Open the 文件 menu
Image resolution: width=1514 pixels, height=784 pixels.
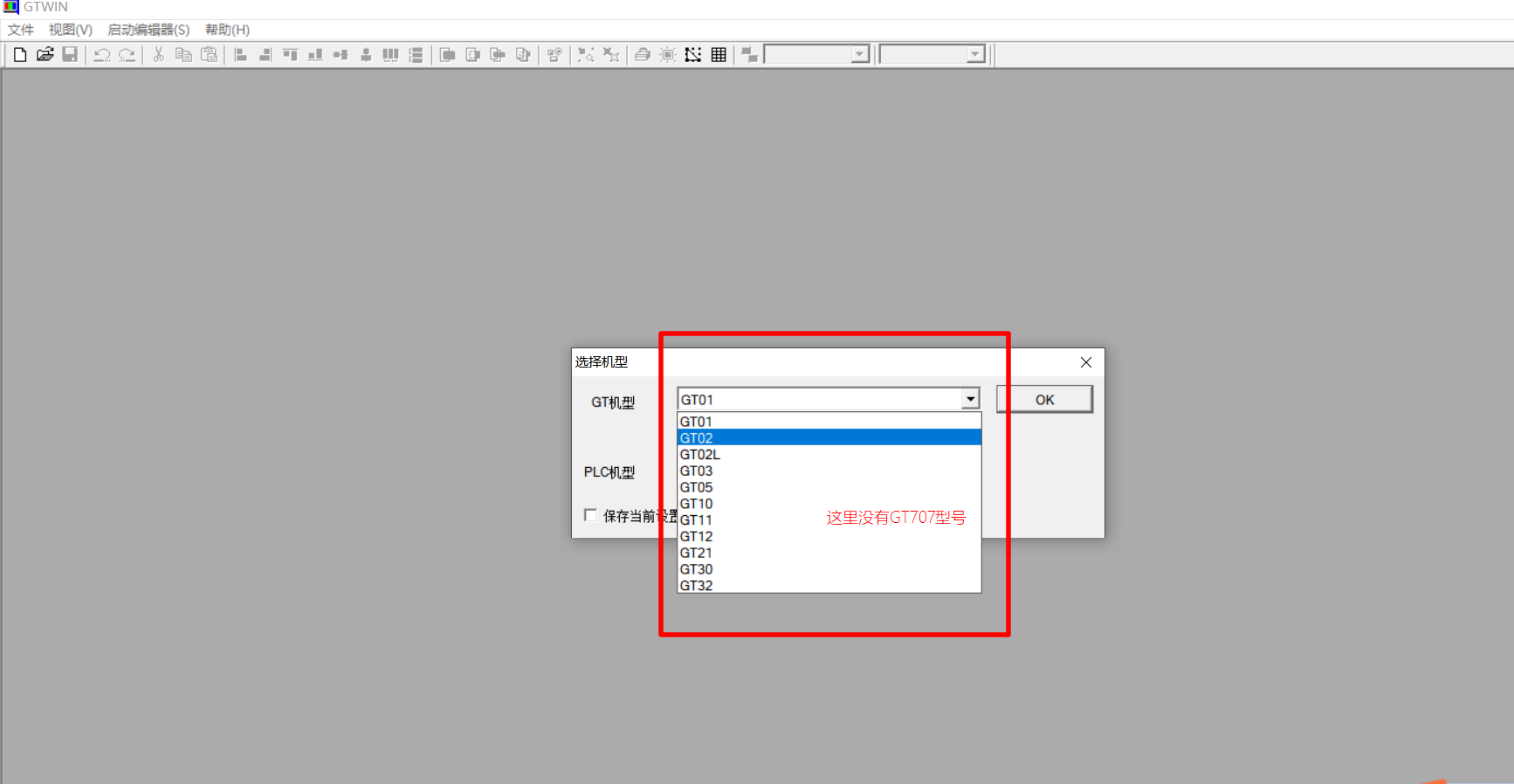pos(21,30)
